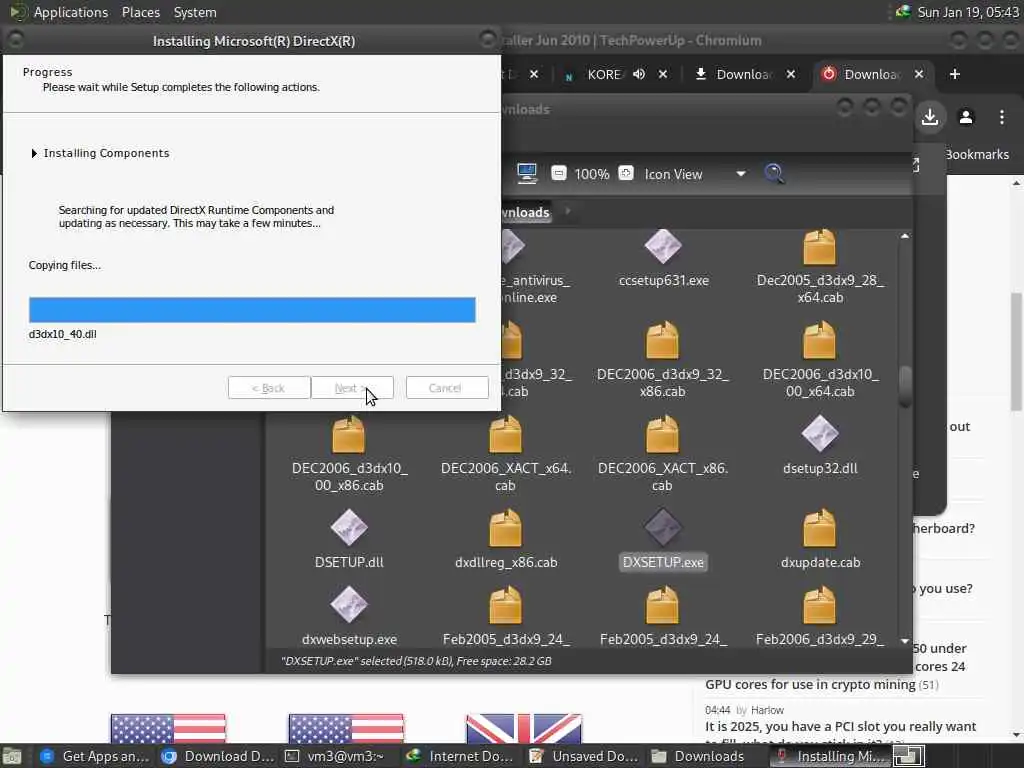The width and height of the screenshot is (1024, 768).
Task: Click the file manager vertical scrollbar thumb
Action: pyautogui.click(x=904, y=387)
